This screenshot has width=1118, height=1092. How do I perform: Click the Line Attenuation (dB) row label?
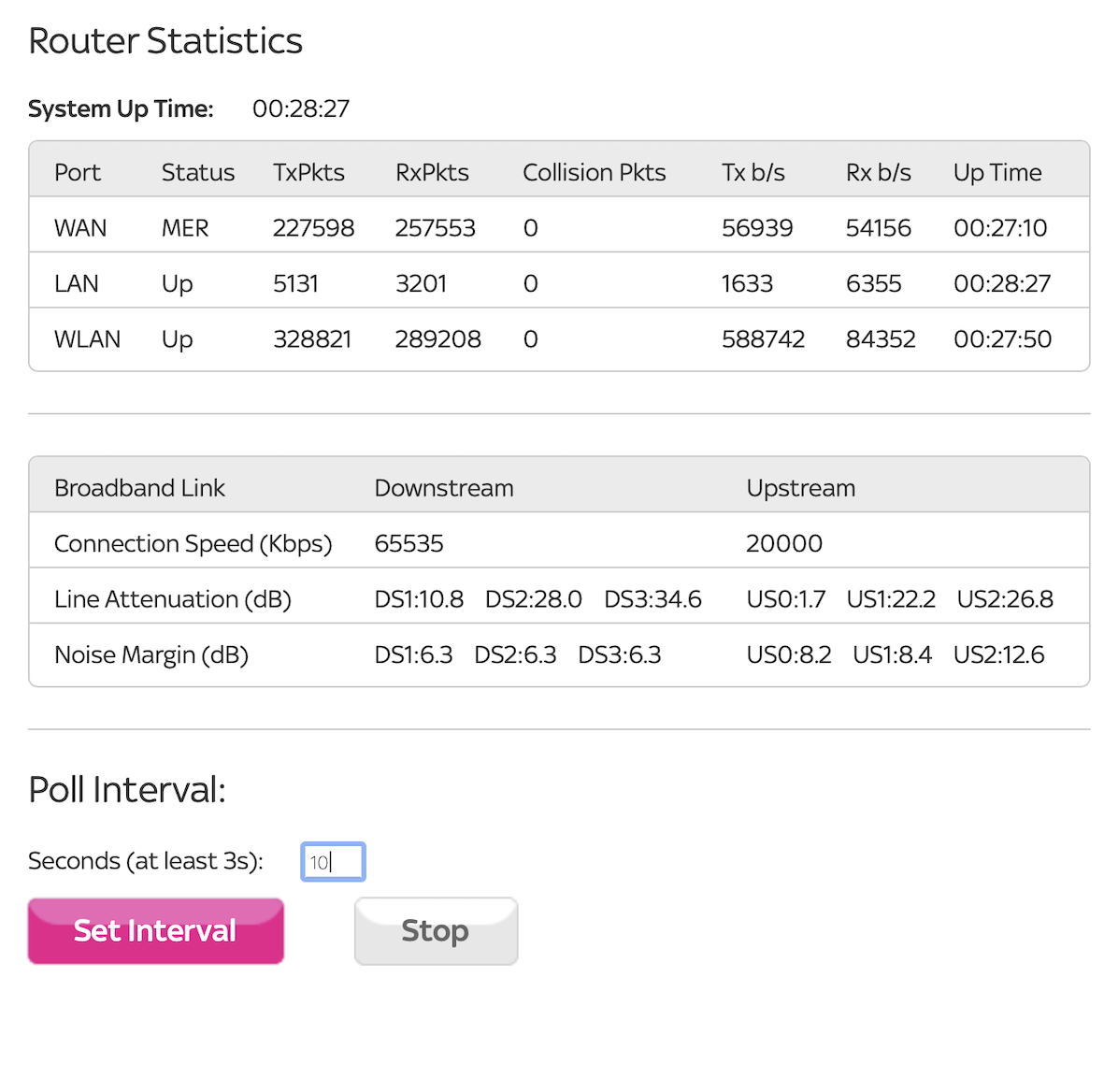(173, 599)
